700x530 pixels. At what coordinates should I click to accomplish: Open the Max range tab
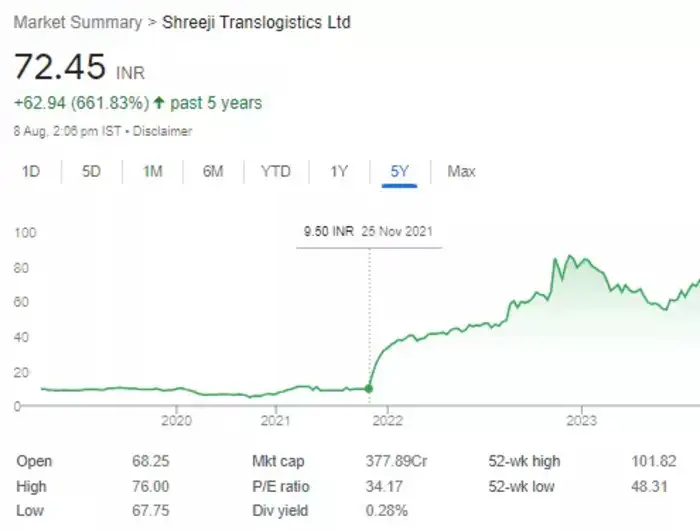tap(461, 171)
